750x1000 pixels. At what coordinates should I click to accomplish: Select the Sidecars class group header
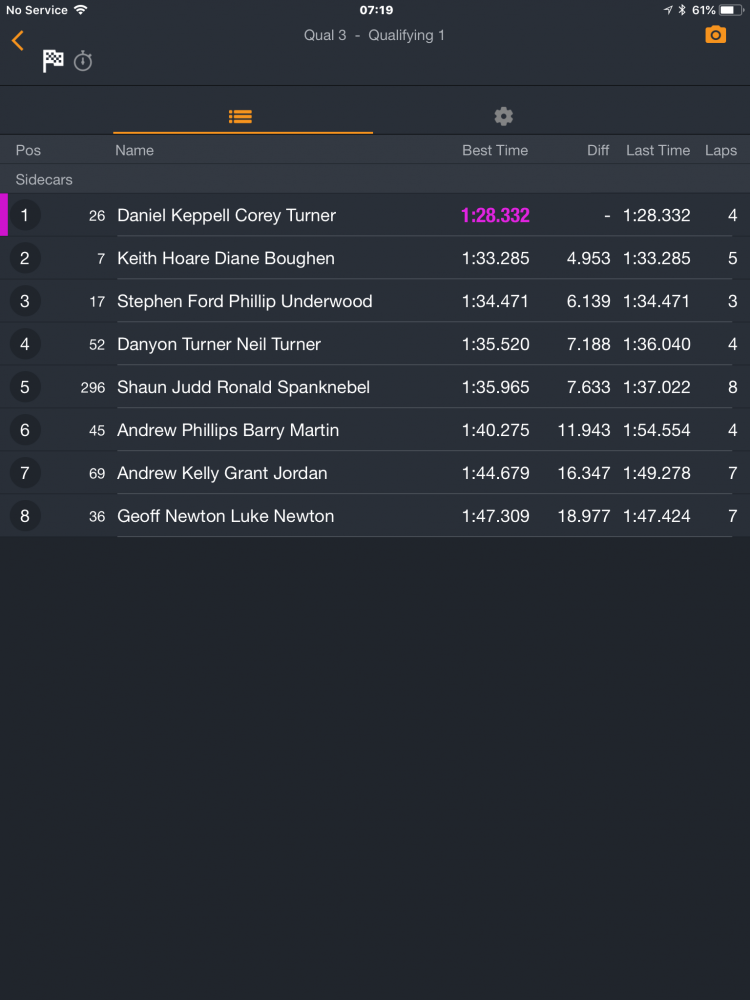pyautogui.click(x=44, y=180)
